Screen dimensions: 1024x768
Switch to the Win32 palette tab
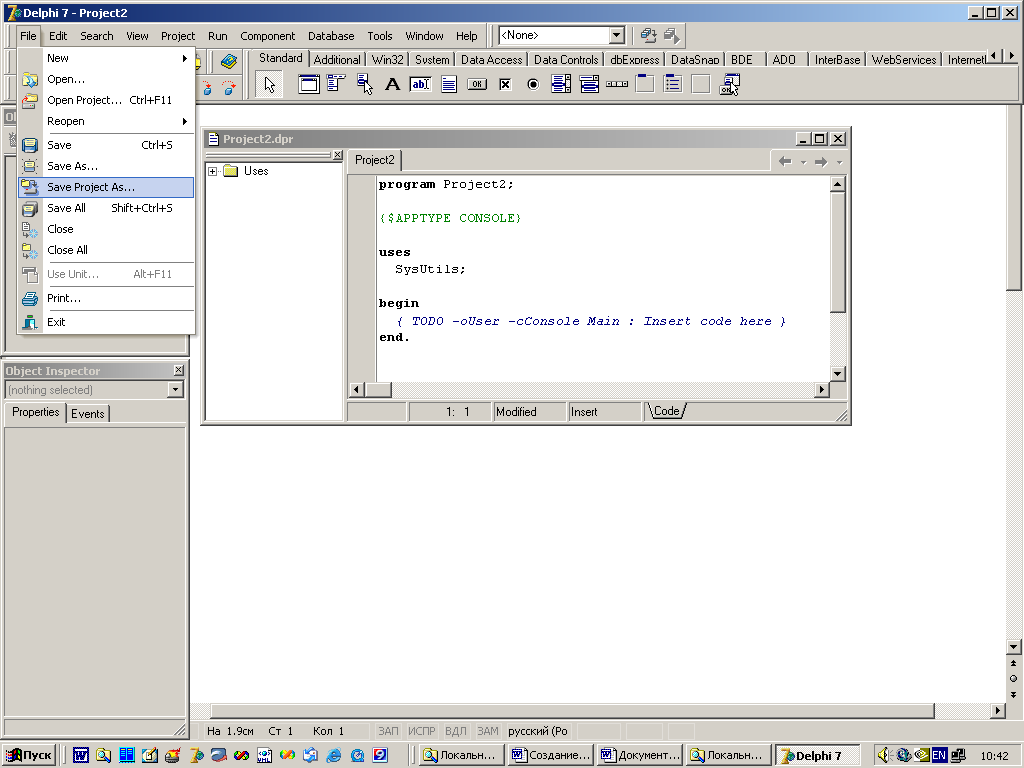(x=387, y=59)
